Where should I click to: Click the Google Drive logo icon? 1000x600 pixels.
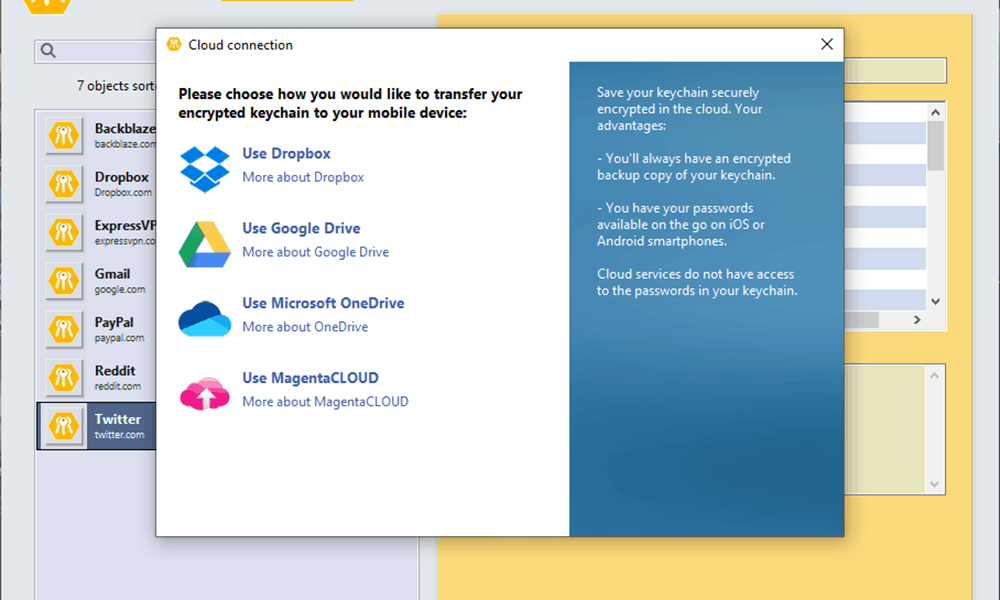point(204,244)
